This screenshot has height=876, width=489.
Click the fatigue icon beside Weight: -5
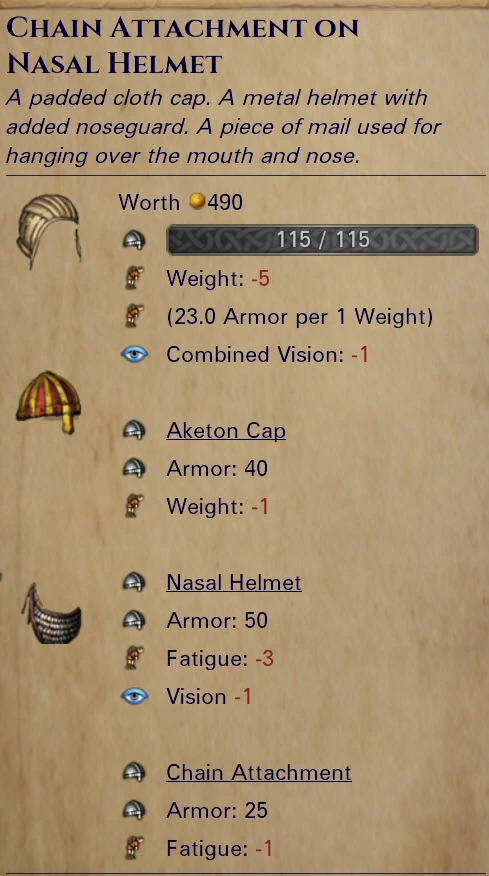(134, 278)
